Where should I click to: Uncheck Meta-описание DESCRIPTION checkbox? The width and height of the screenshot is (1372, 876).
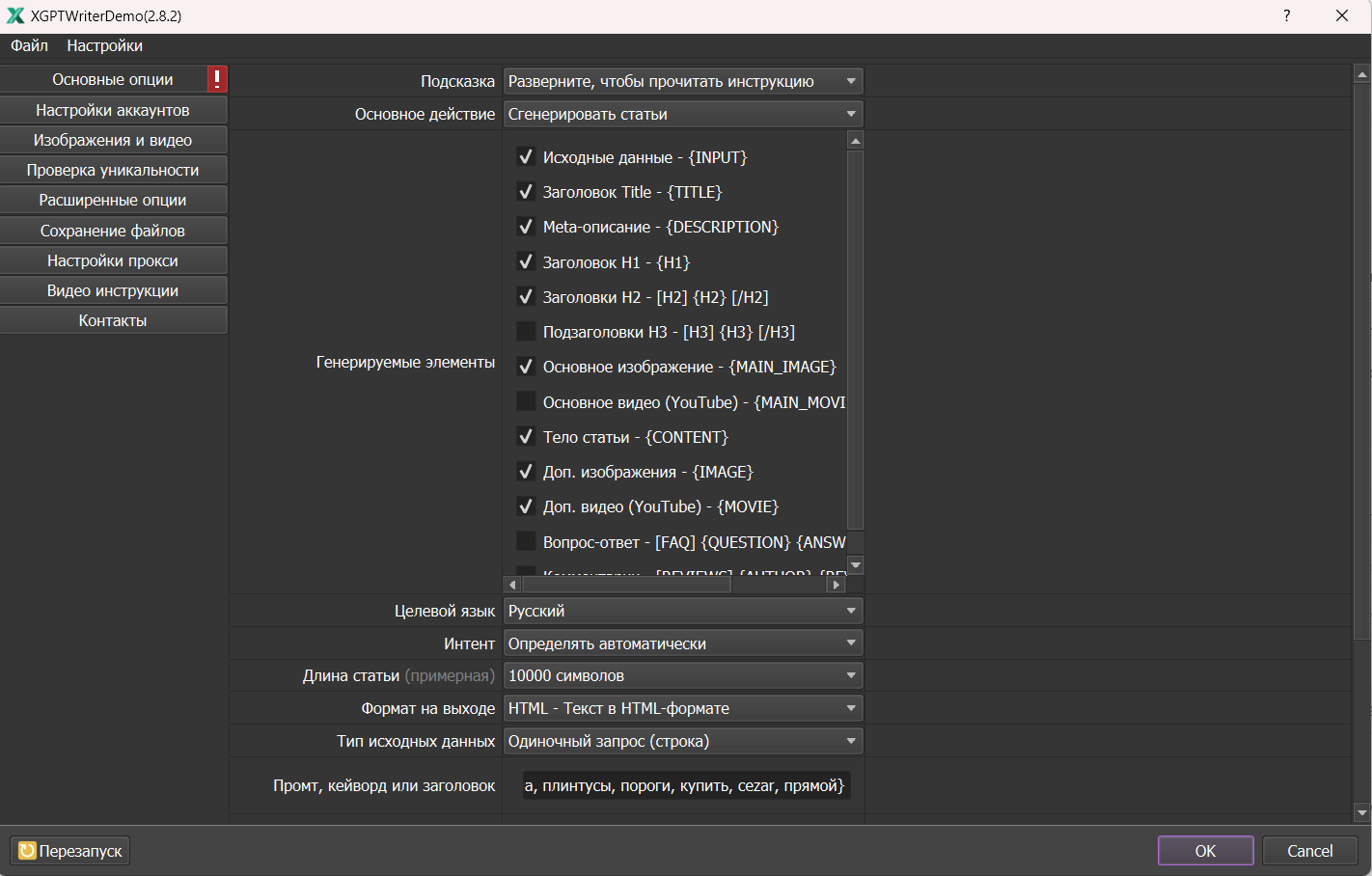point(526,227)
